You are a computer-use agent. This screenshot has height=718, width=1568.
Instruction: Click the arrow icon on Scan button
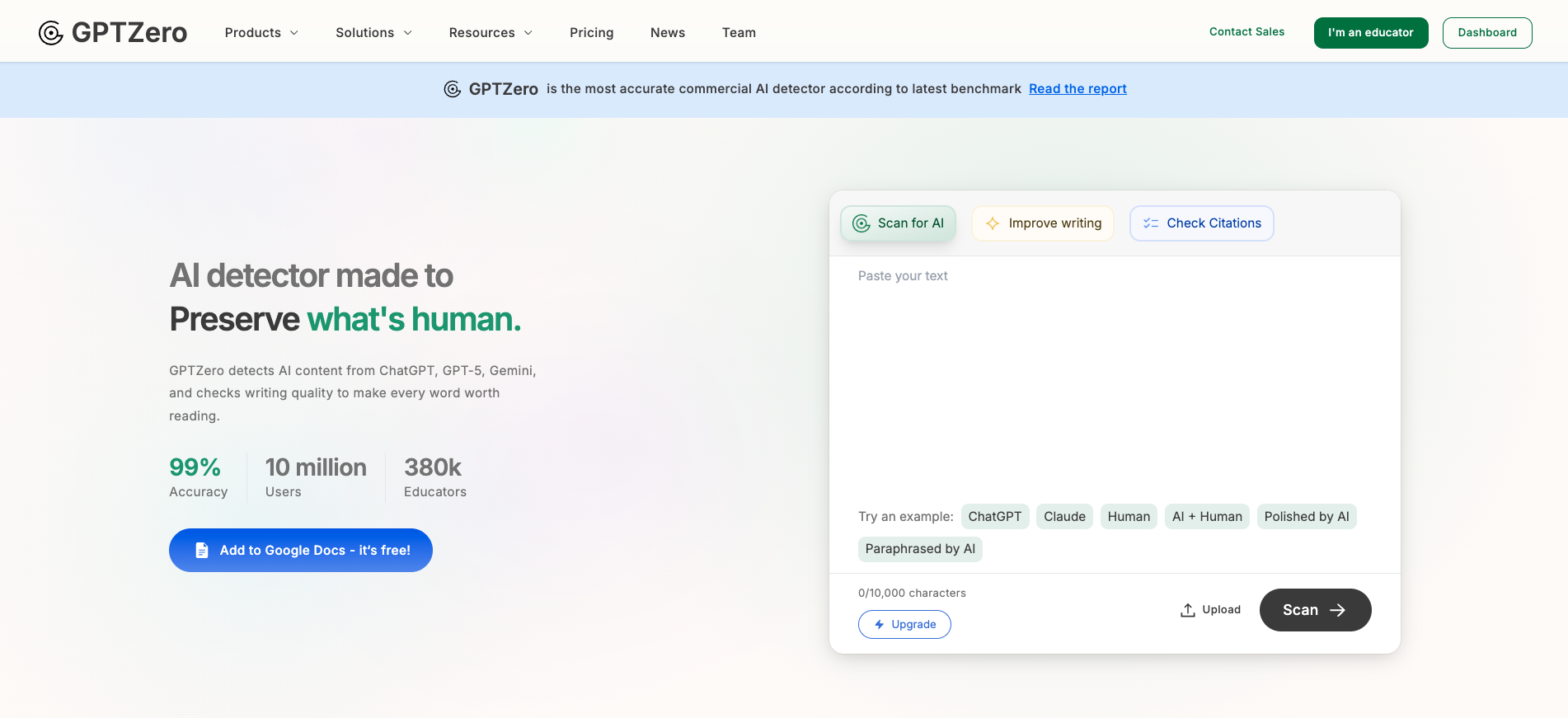click(1338, 610)
